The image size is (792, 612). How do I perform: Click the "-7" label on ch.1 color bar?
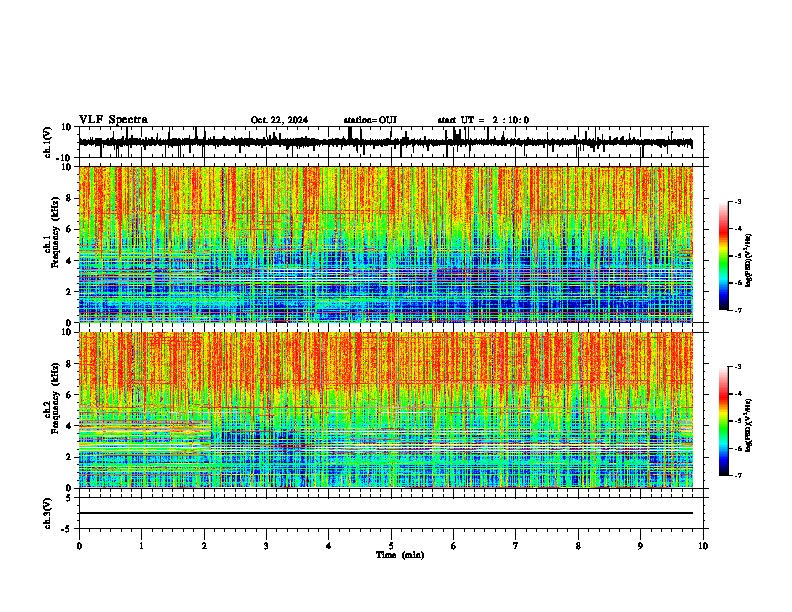(738, 310)
